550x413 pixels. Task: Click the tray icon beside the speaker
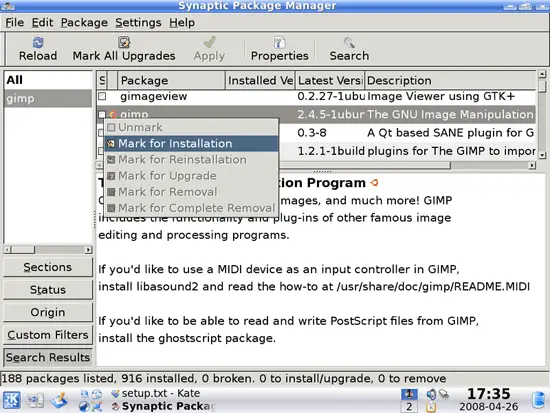(x=444, y=394)
